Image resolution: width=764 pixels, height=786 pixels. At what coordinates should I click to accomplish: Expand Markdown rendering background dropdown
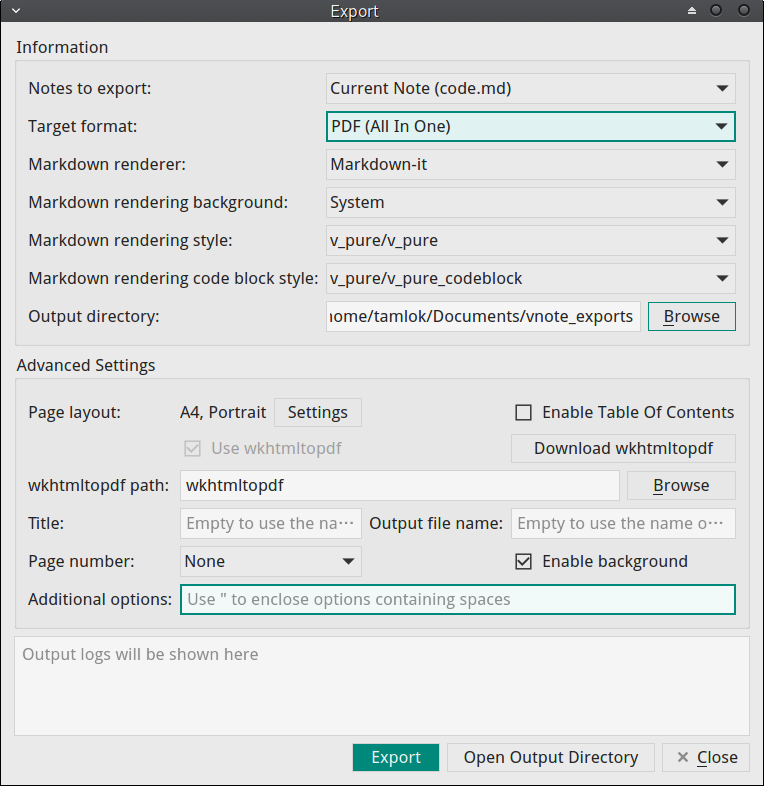coord(530,203)
